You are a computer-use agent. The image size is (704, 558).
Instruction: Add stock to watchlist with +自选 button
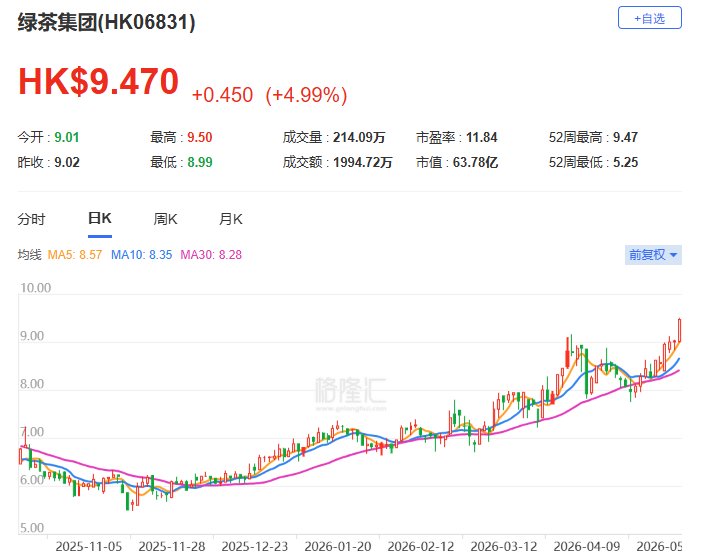coord(650,18)
